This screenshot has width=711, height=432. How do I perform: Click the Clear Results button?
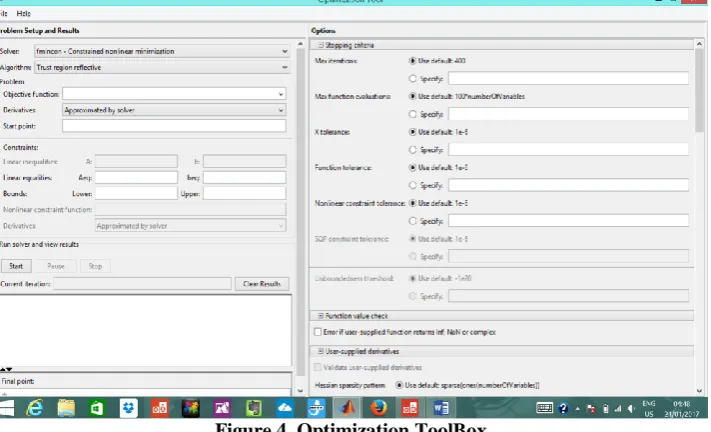pyautogui.click(x=262, y=284)
